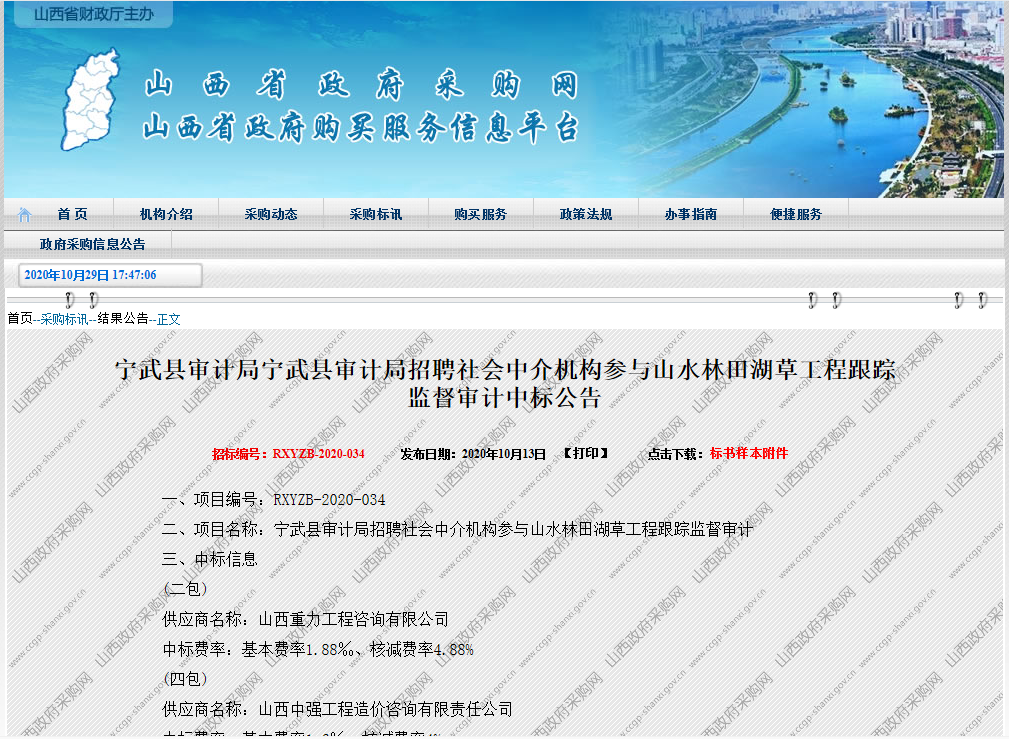Click the 基本费率1.88‰ rate line
This screenshot has height=739, width=1009.
coord(318,650)
